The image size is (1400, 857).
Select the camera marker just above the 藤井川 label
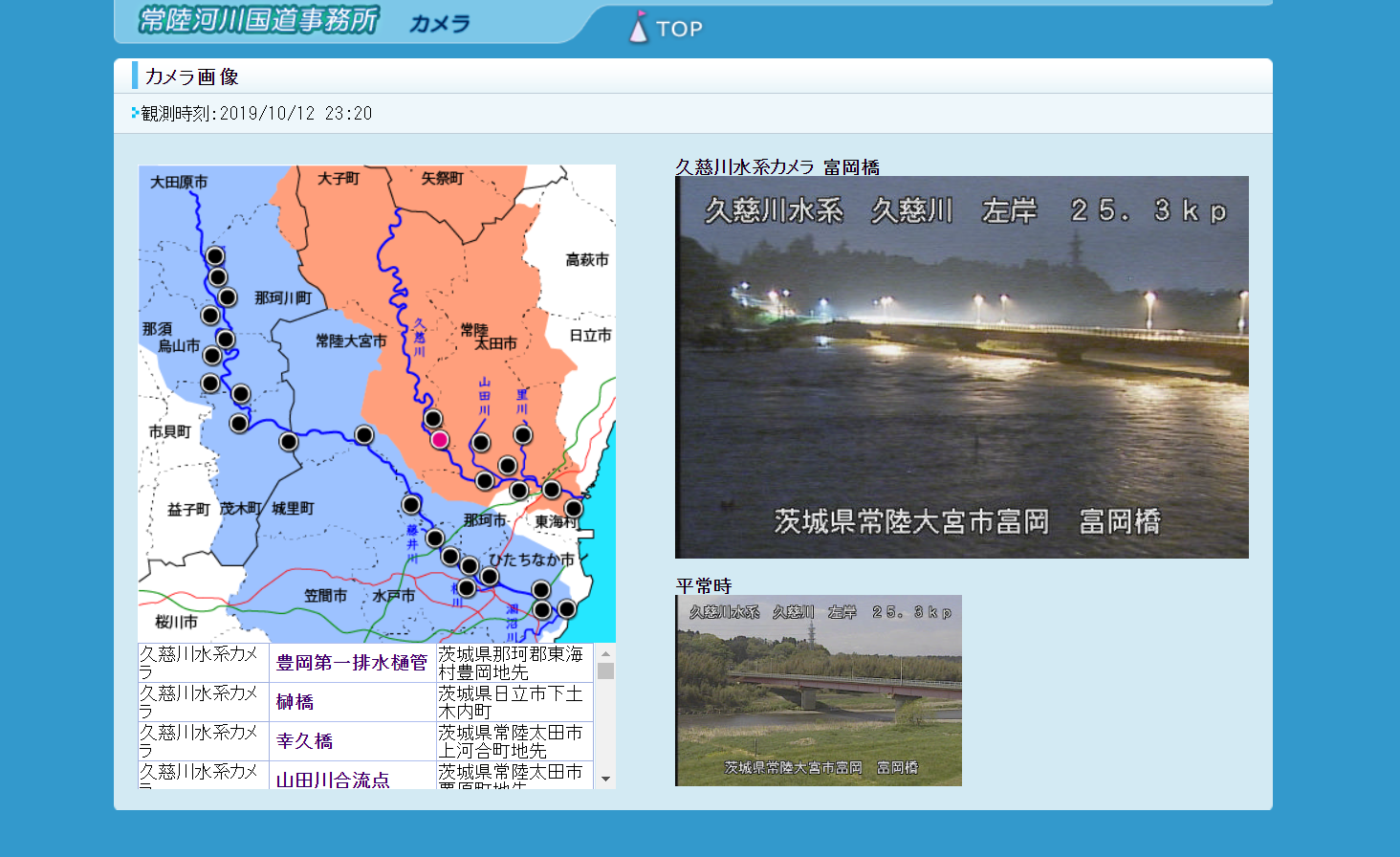[x=411, y=504]
